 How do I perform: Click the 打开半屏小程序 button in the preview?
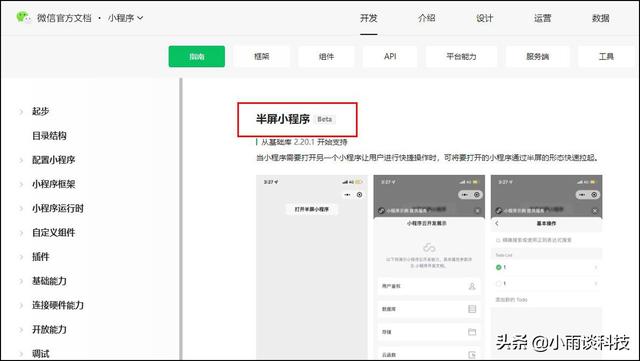pos(312,209)
